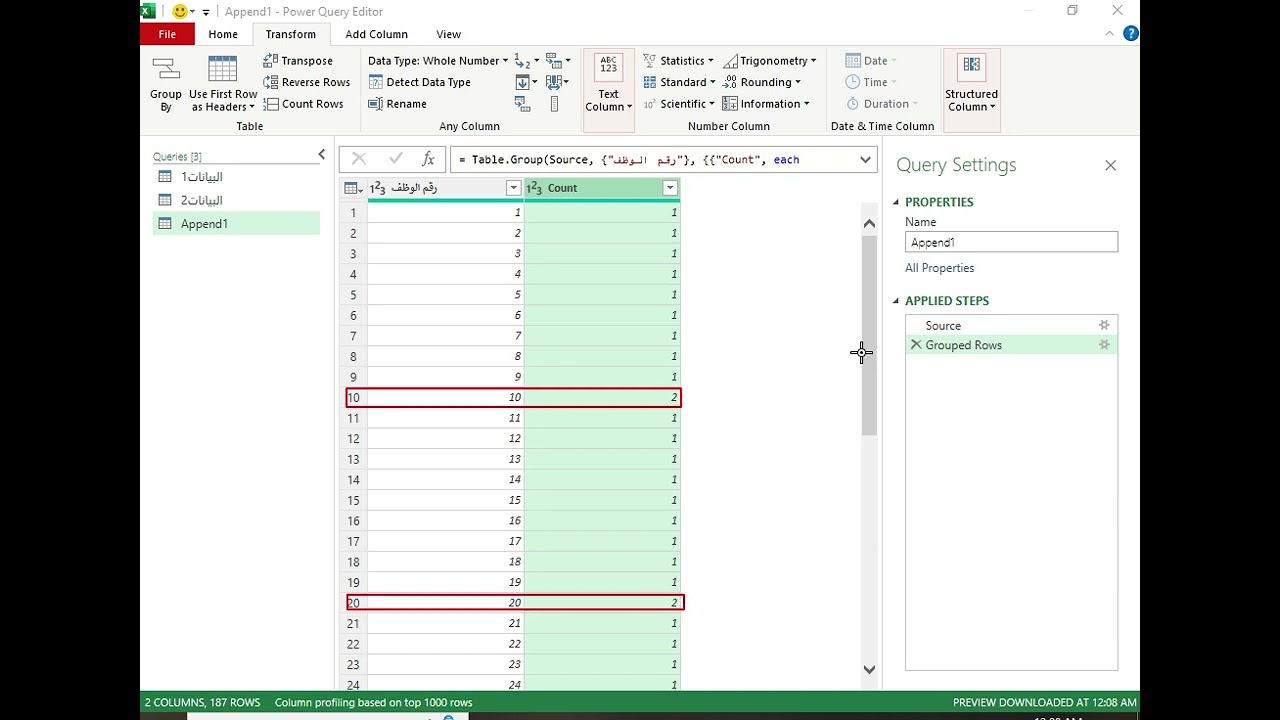Open settings gear for Source step

[x=1104, y=325]
